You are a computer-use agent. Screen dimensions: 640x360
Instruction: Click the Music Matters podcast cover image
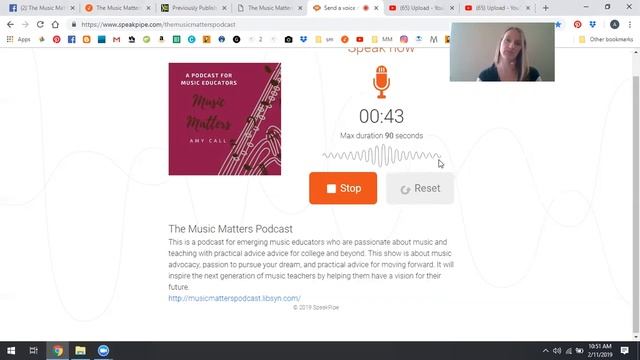tap(224, 119)
